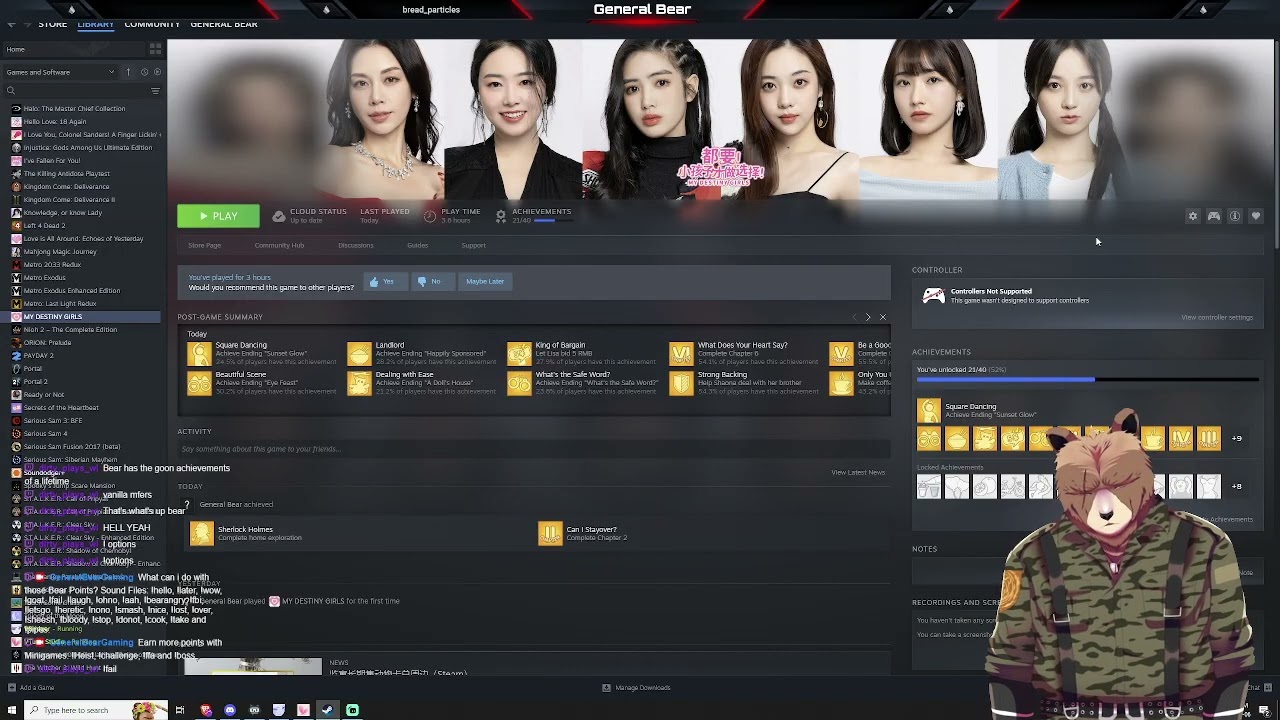1280x720 pixels.
Task: Click the Sherlock Holmes achievement icon
Action: click(x=200, y=533)
